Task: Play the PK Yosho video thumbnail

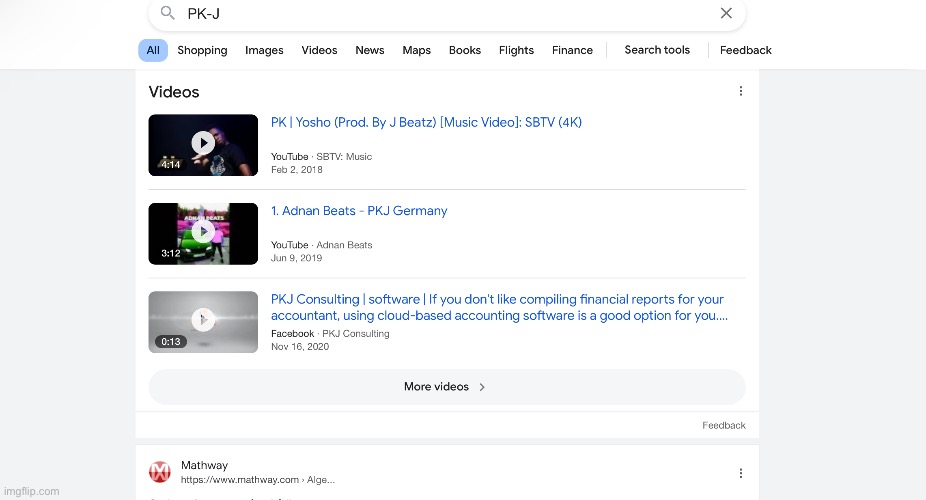Action: 203,144
